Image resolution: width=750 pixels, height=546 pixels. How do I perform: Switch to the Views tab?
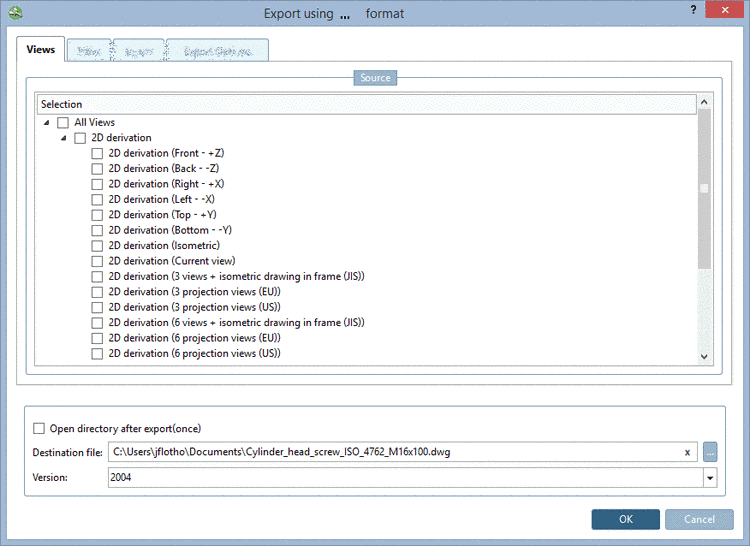41,49
